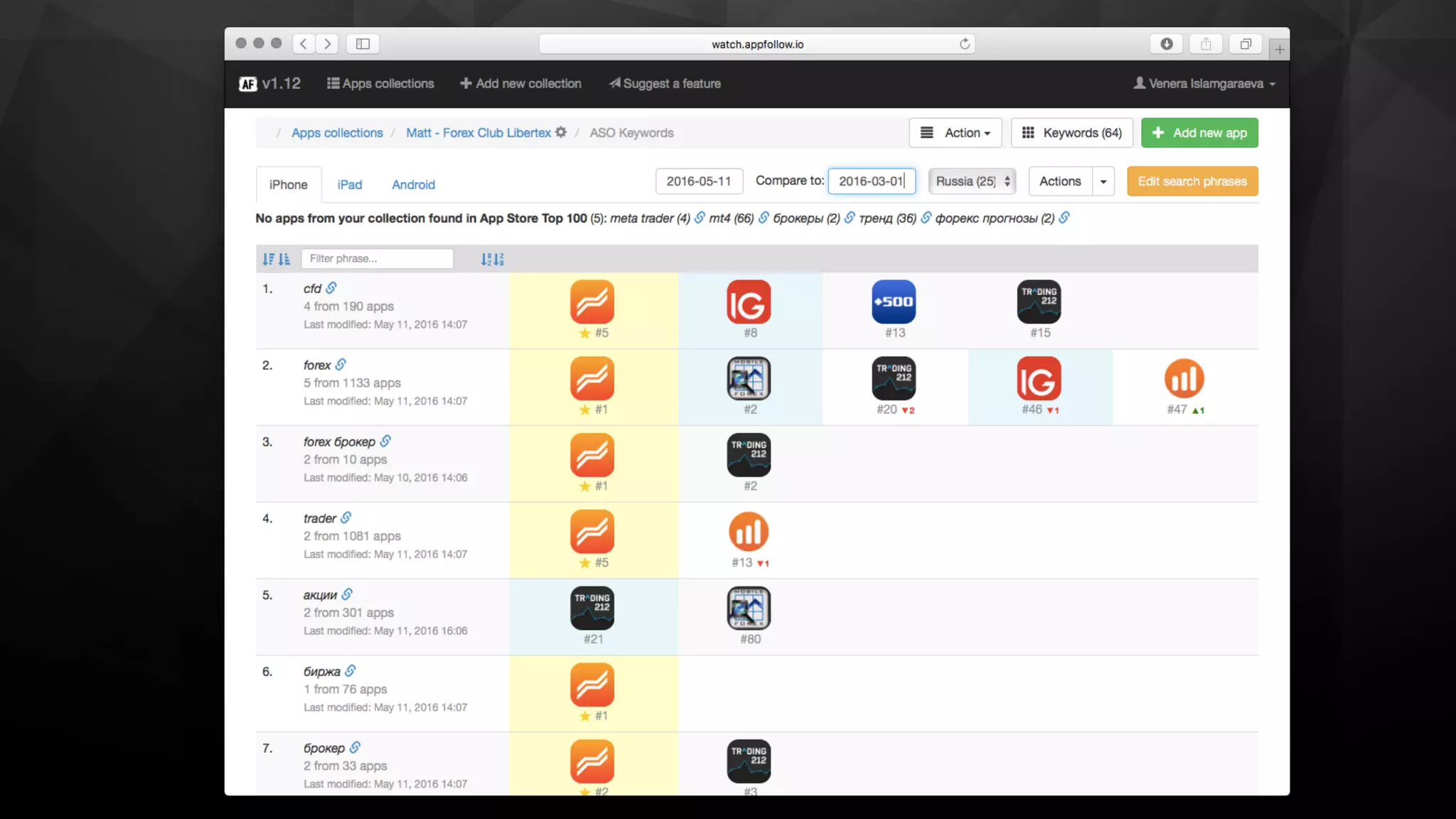Screen dimensions: 1456x819
Task: Toggle the Safari sidebar button
Action: (363, 44)
